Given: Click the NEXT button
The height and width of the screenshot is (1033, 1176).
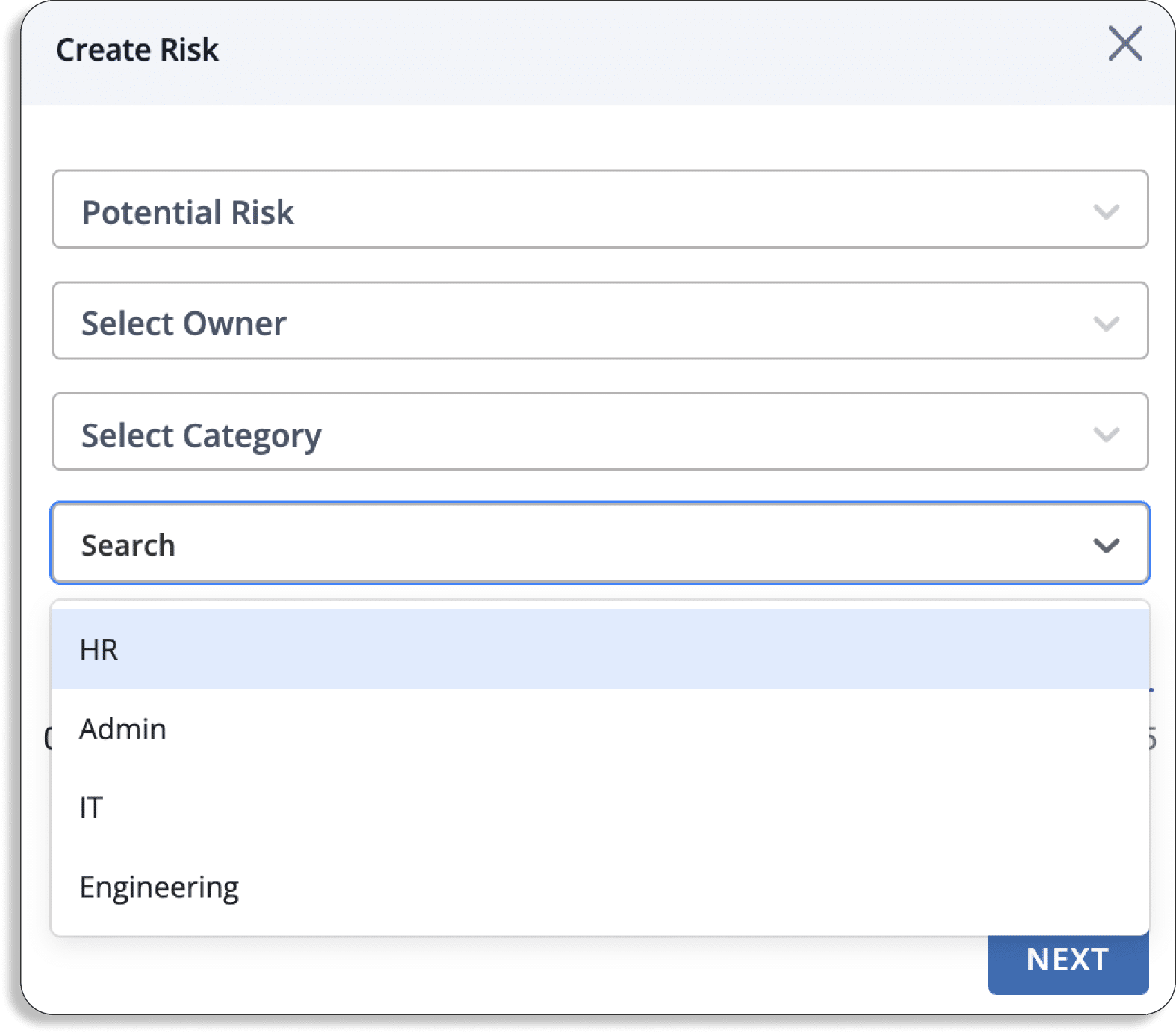Looking at the screenshot, I should point(1068,964).
